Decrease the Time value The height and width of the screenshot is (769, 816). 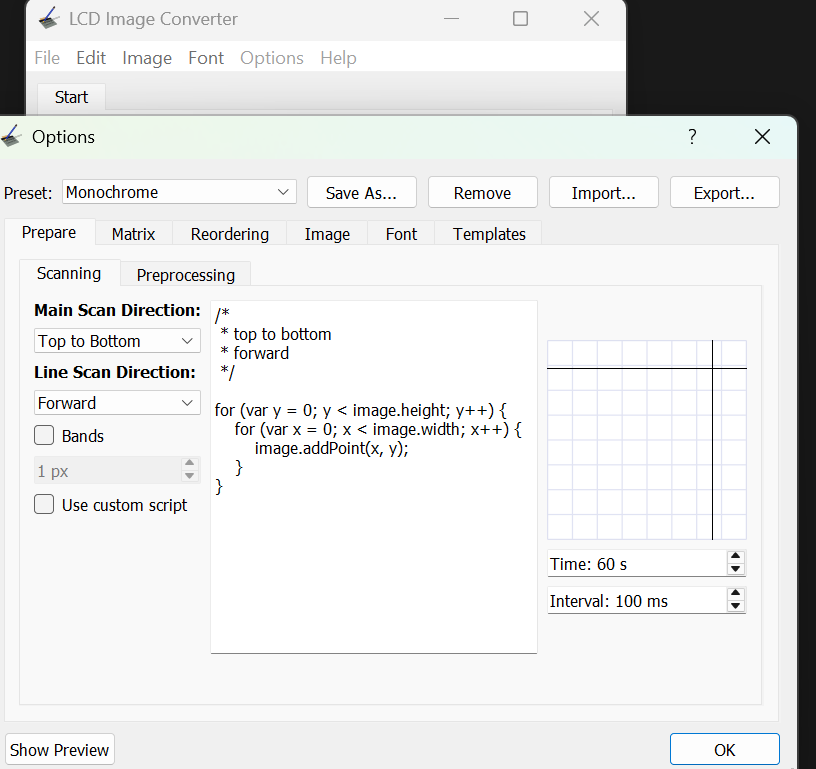735,569
